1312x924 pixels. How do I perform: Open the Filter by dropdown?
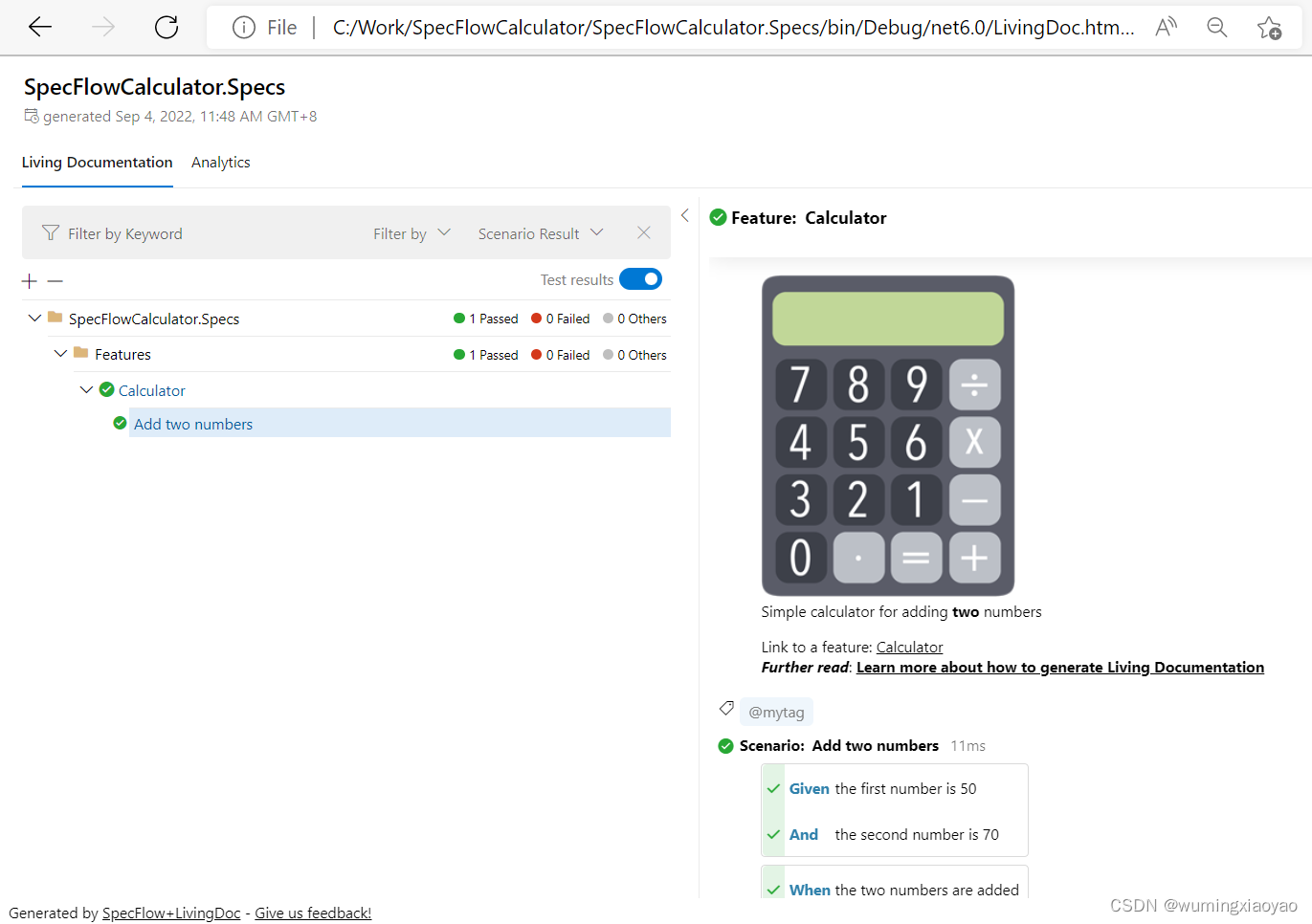pyautogui.click(x=411, y=233)
